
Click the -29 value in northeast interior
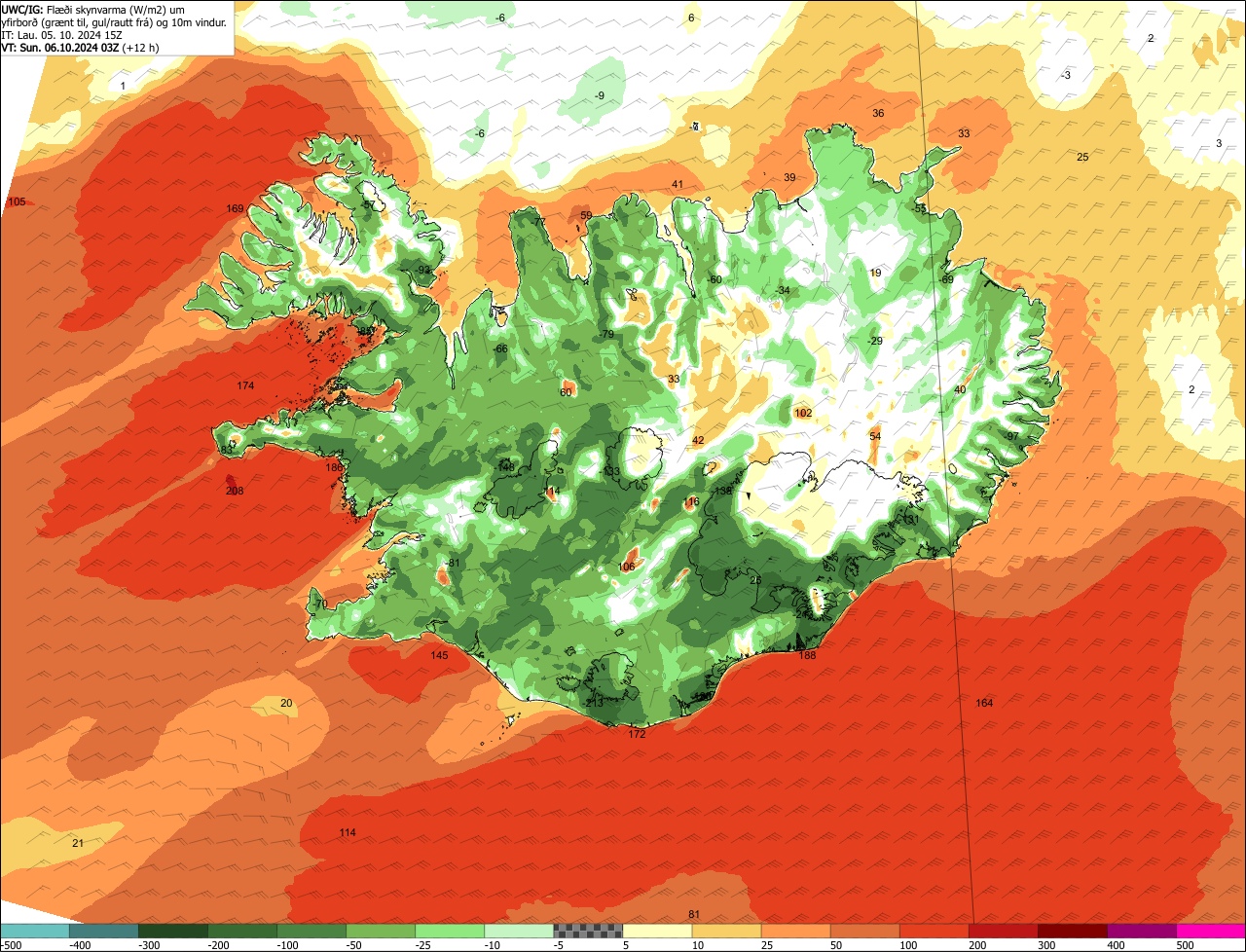tap(874, 342)
